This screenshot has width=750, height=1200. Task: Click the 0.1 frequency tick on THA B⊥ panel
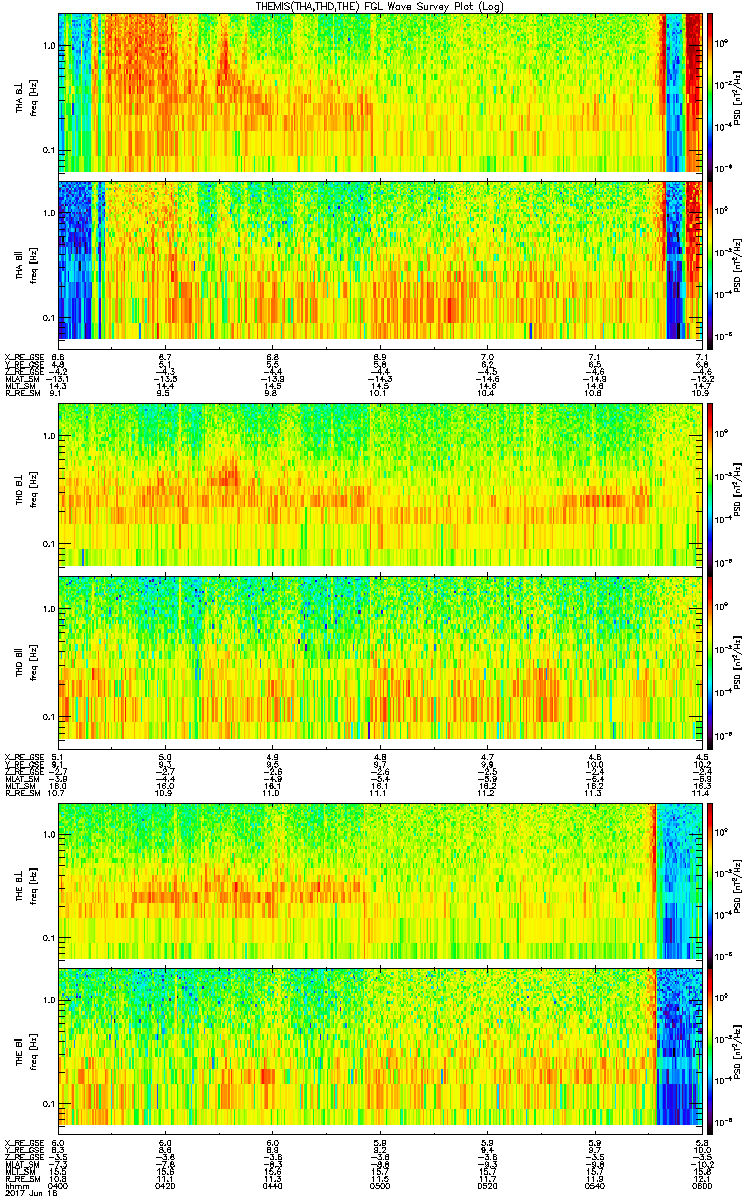pos(49,150)
